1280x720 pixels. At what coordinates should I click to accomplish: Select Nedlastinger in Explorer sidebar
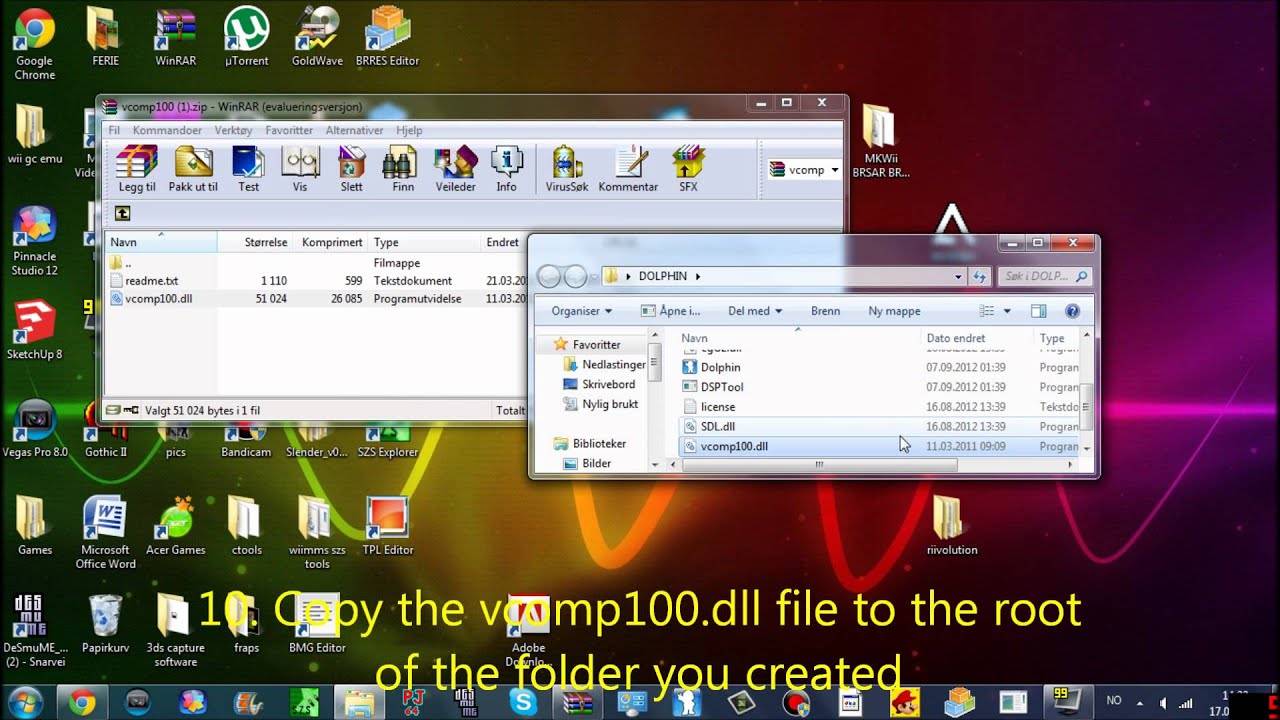(604, 365)
